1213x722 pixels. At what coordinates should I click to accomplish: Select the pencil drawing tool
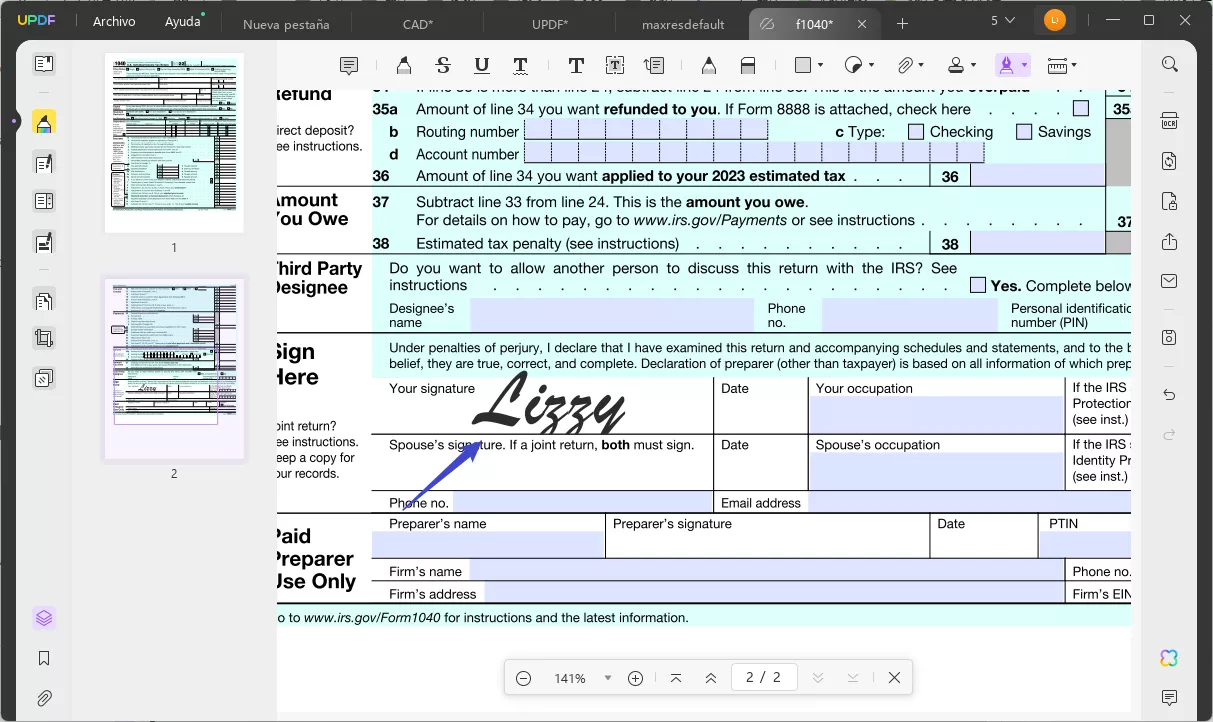708,66
